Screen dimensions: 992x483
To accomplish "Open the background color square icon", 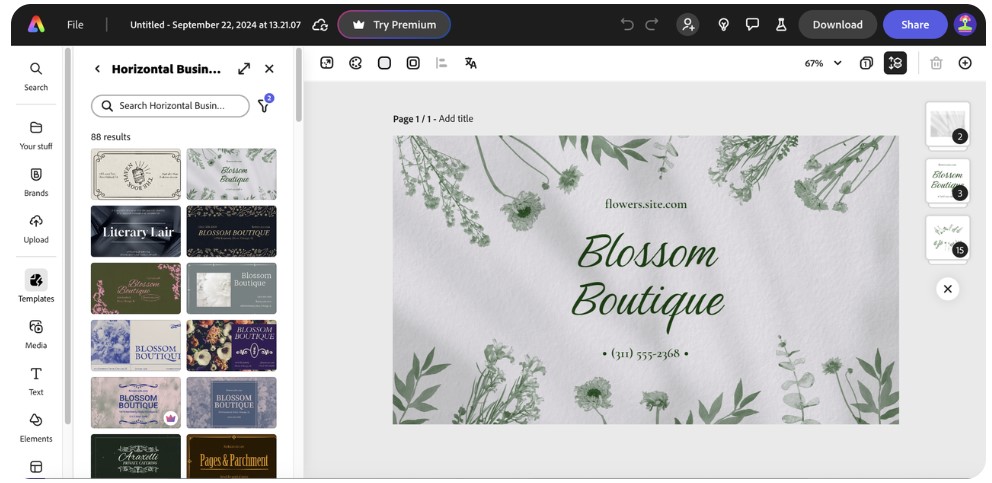I will pos(384,63).
